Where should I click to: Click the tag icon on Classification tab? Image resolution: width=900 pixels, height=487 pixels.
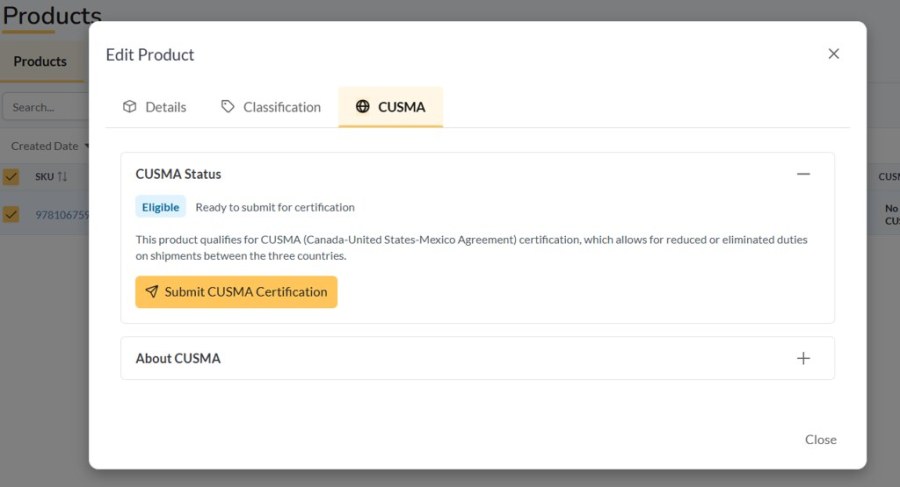point(228,106)
